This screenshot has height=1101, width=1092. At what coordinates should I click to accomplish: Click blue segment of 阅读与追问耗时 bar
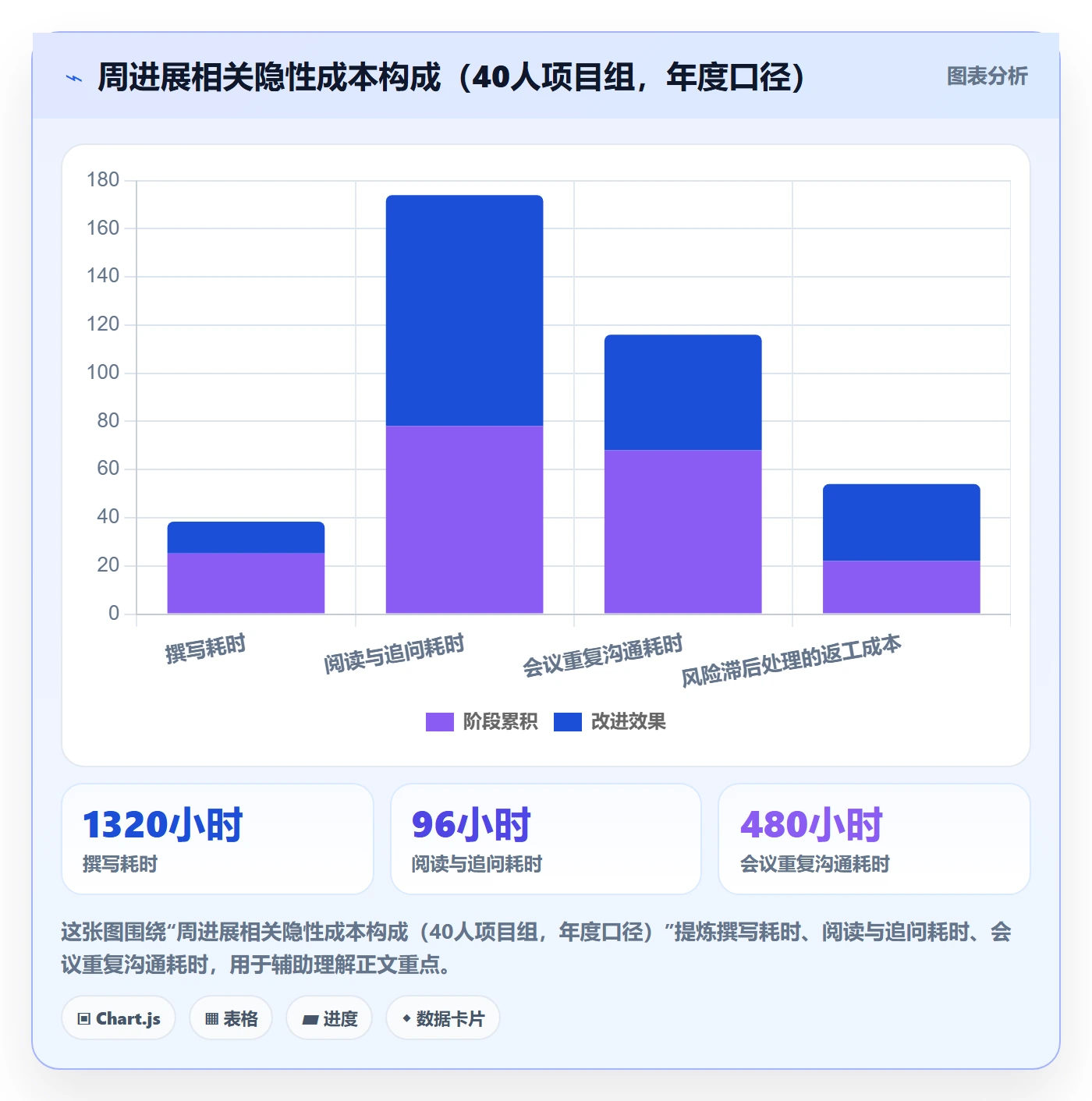(x=464, y=310)
